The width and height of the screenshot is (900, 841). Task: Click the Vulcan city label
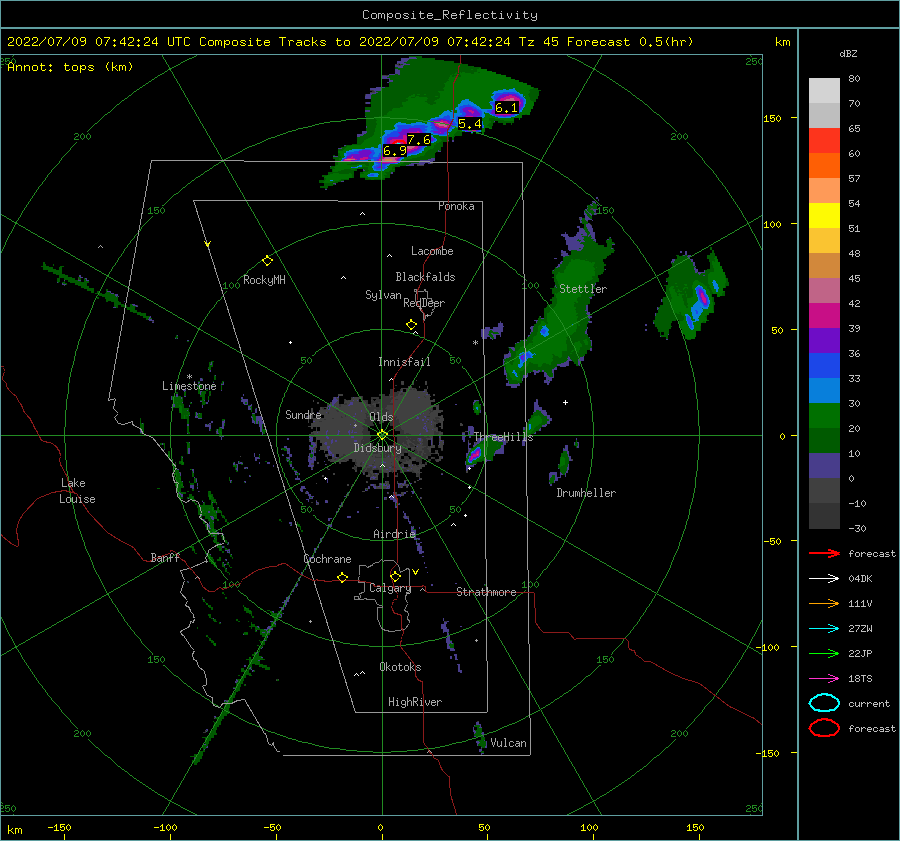509,743
